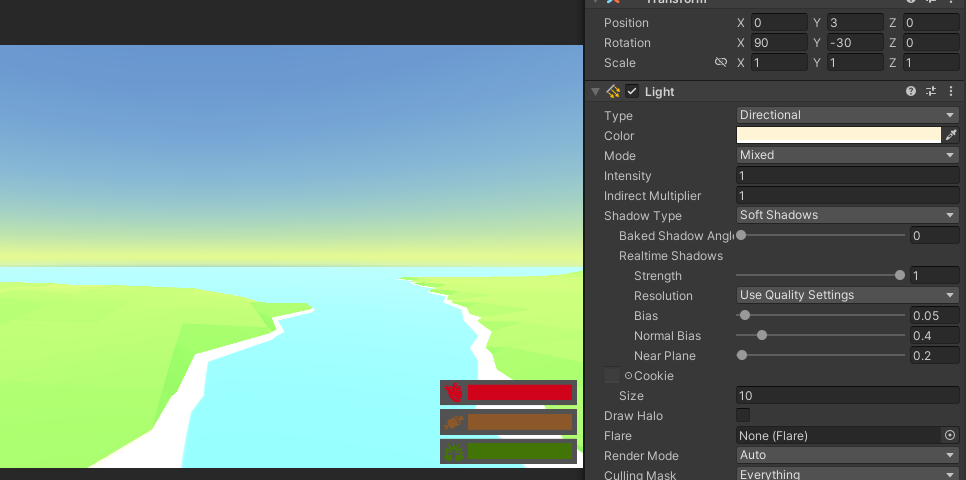This screenshot has height=480, width=966.
Task: Enable the Draw Halo checkbox
Action: point(743,415)
